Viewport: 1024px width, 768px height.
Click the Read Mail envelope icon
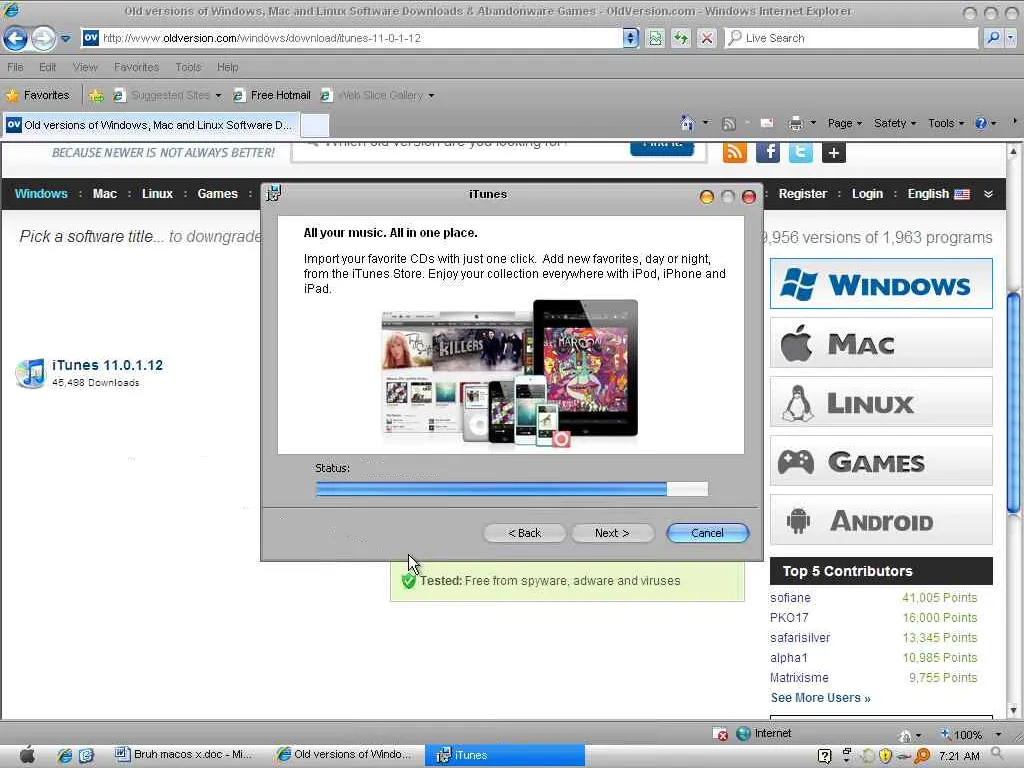767,123
